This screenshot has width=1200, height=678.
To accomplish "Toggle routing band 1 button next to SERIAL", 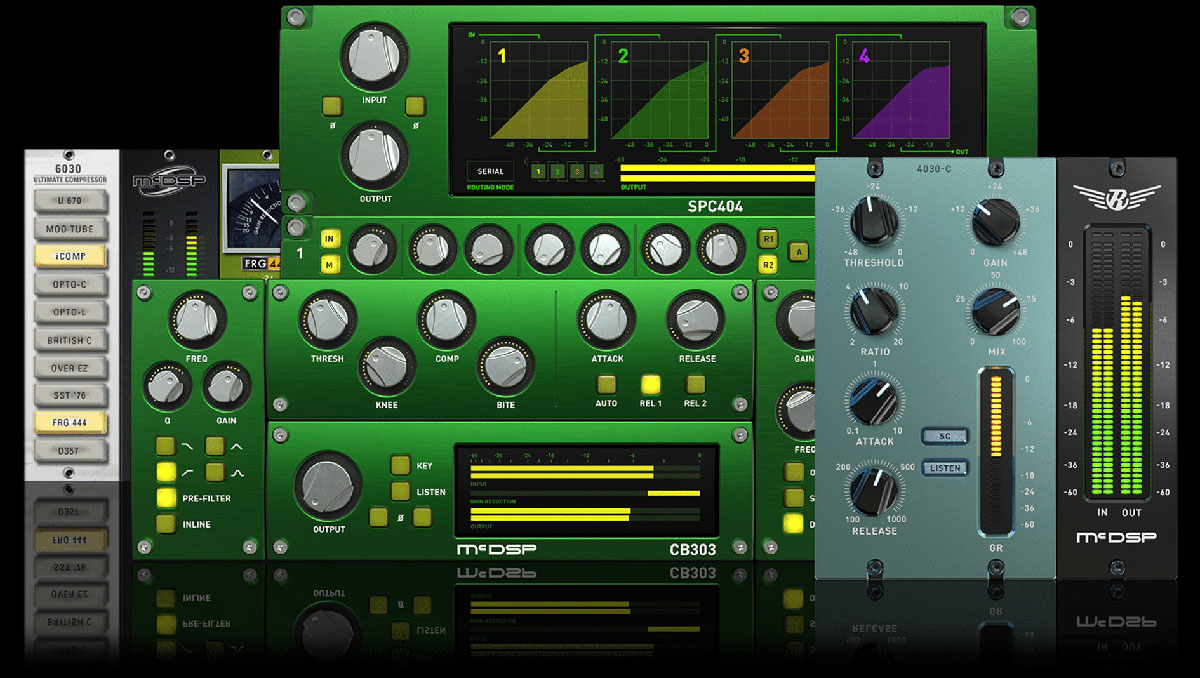I will (x=538, y=172).
